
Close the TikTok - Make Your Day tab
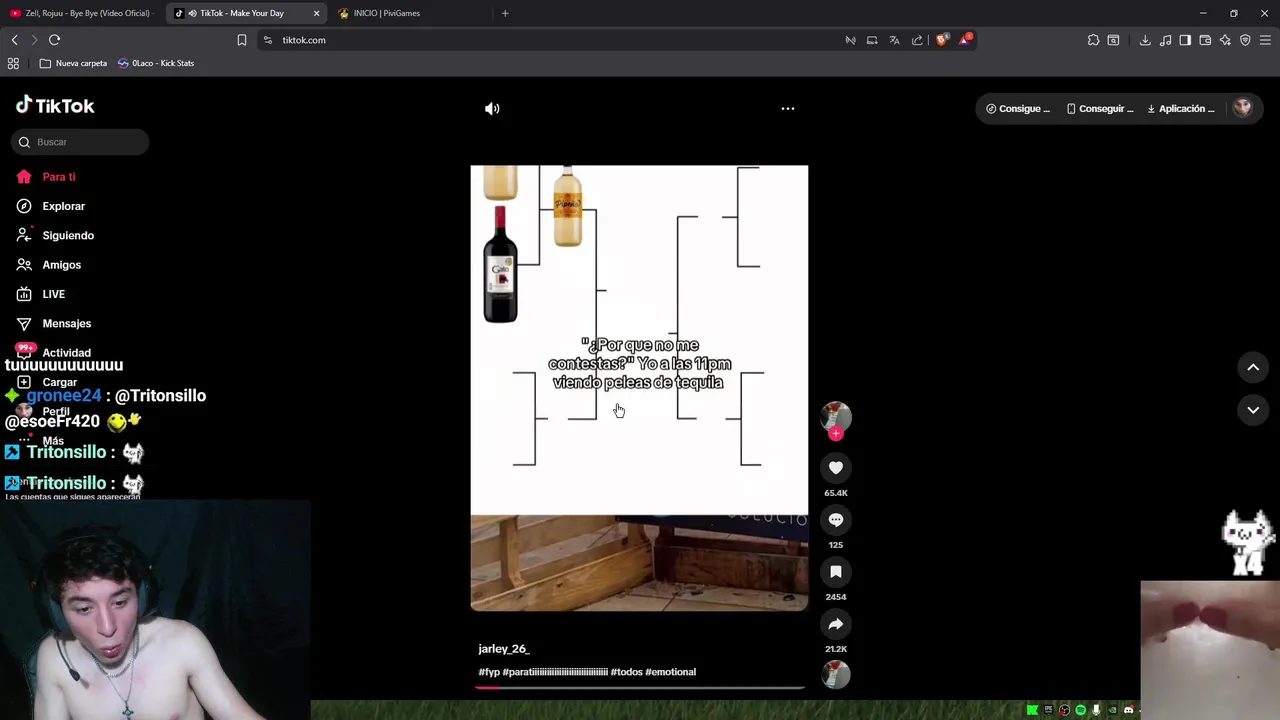pos(317,13)
